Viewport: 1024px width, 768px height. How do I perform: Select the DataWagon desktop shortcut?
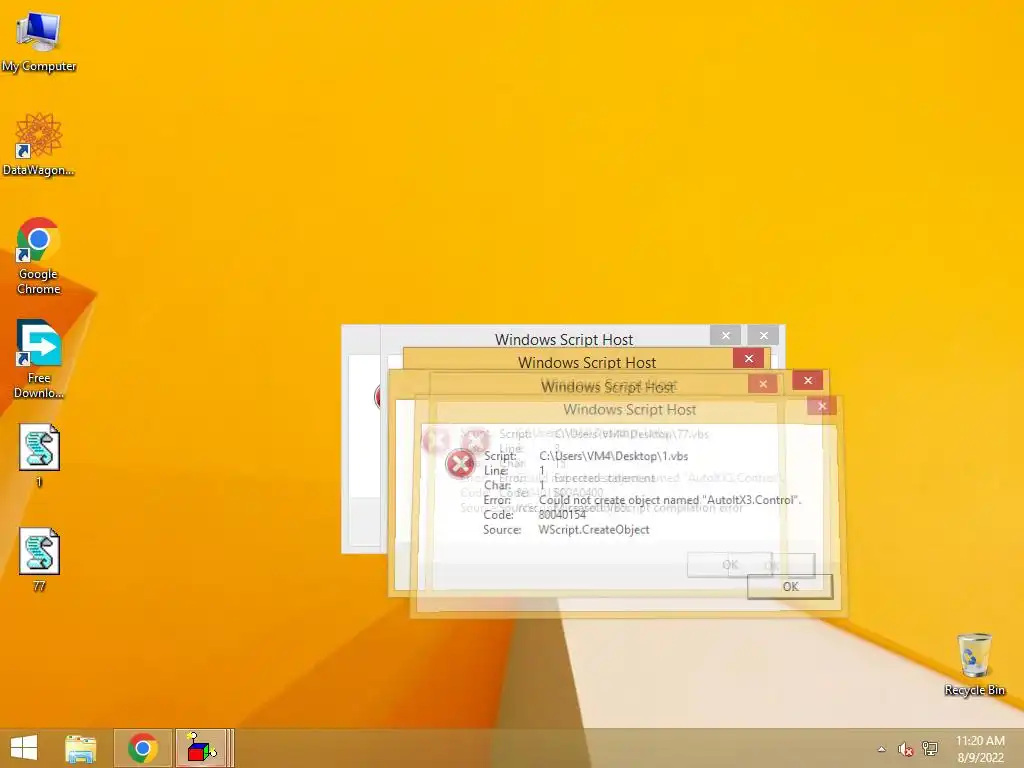(x=39, y=145)
